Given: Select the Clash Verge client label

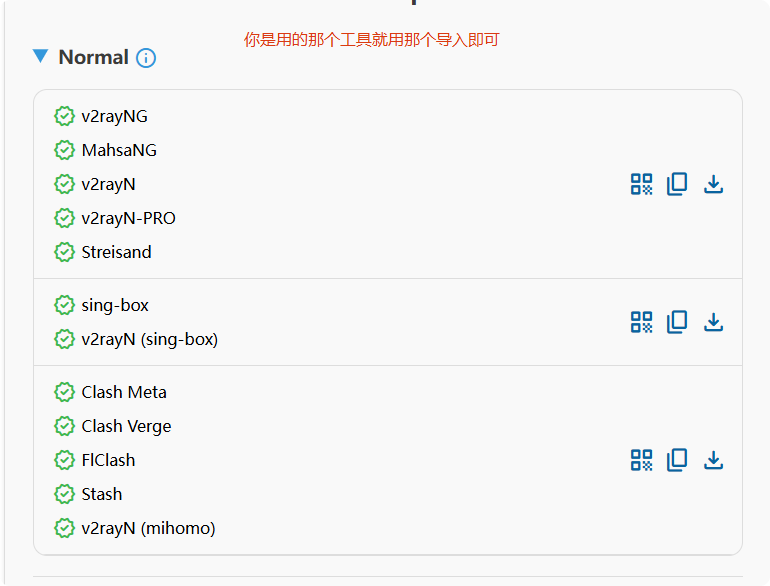Looking at the screenshot, I should coord(126,426).
